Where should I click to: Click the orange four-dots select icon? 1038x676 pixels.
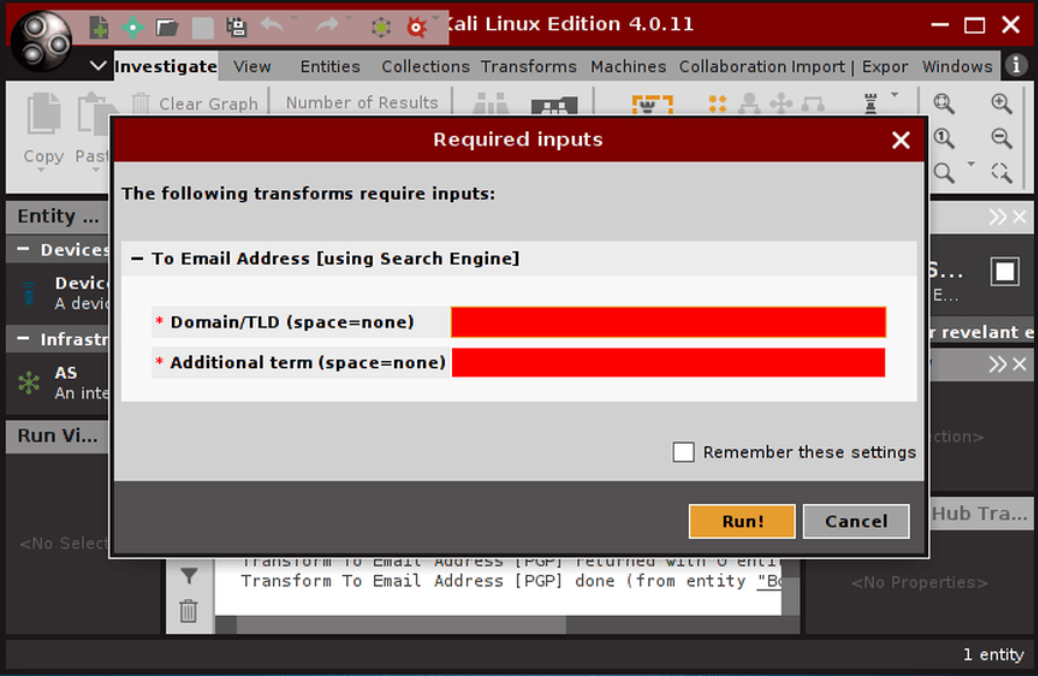tap(718, 104)
